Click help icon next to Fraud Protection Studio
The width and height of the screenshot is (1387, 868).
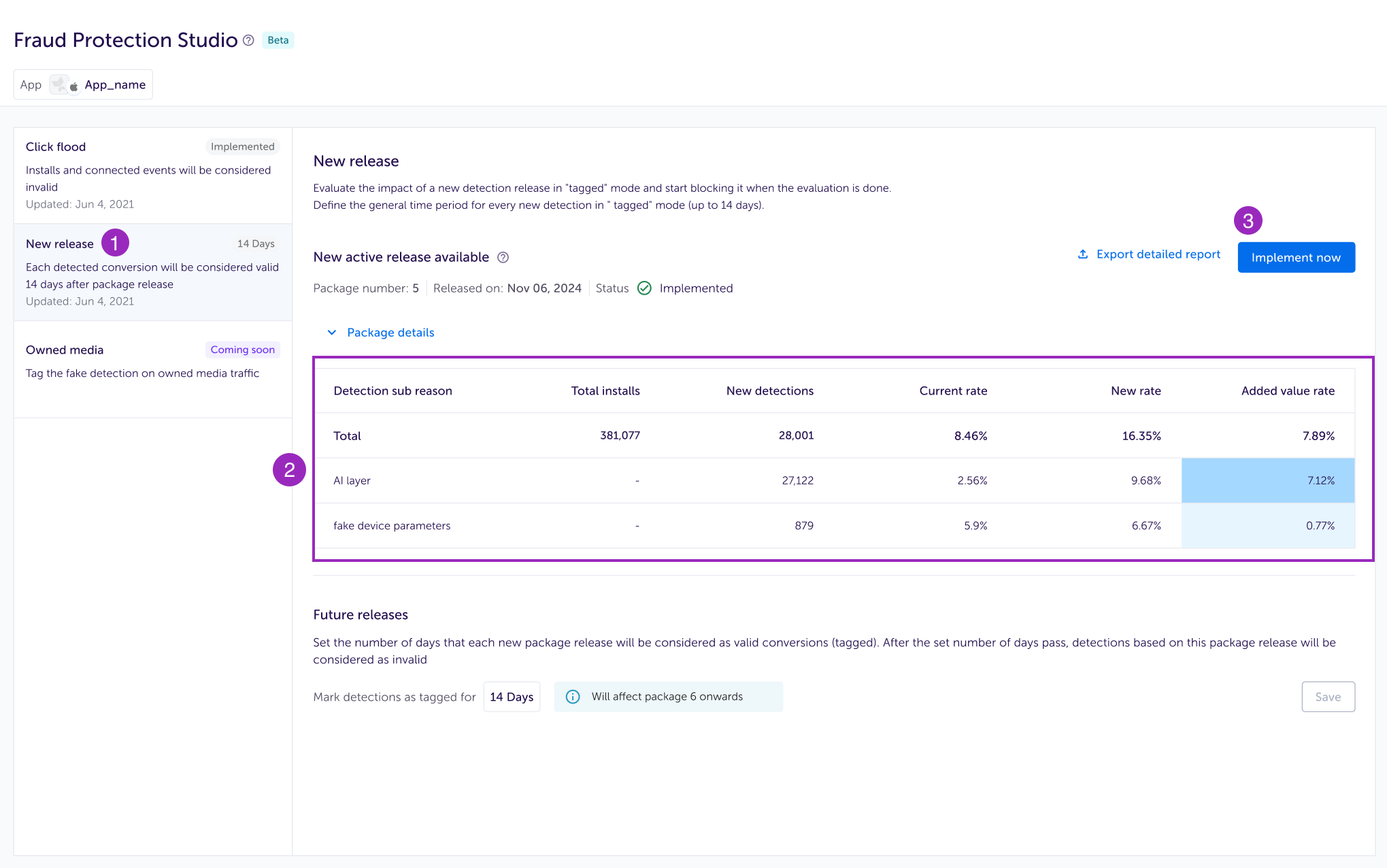(248, 41)
